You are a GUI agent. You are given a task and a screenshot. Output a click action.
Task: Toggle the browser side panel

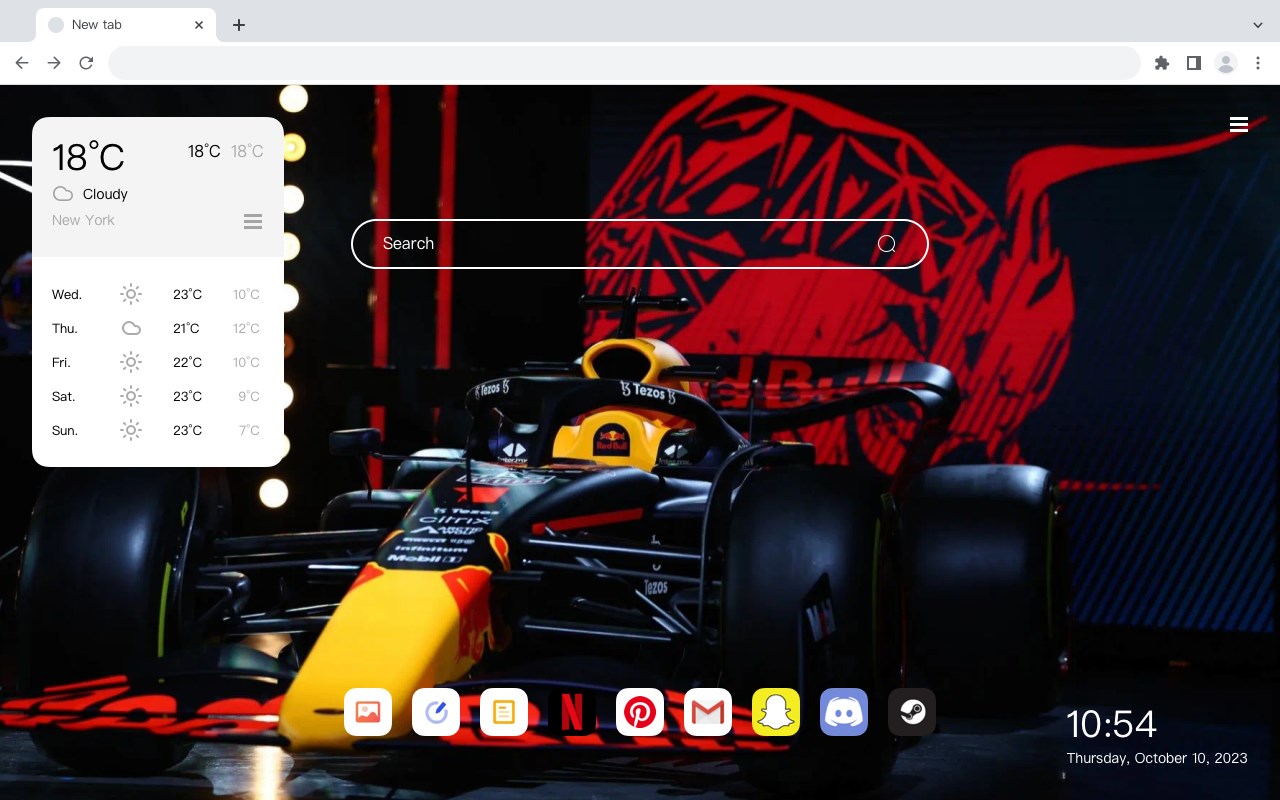pyautogui.click(x=1193, y=63)
